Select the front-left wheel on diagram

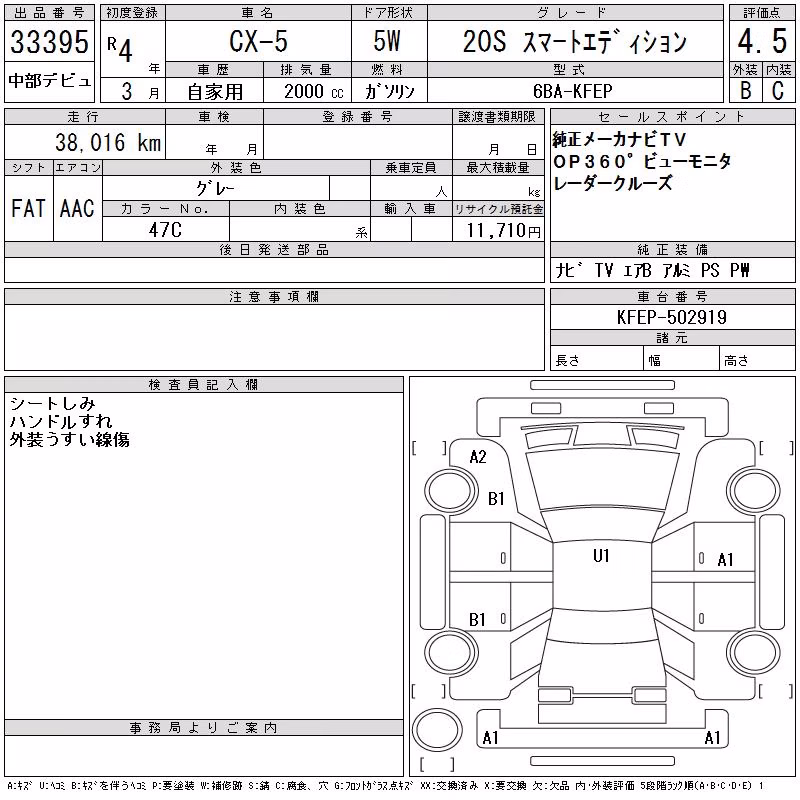pos(452,490)
